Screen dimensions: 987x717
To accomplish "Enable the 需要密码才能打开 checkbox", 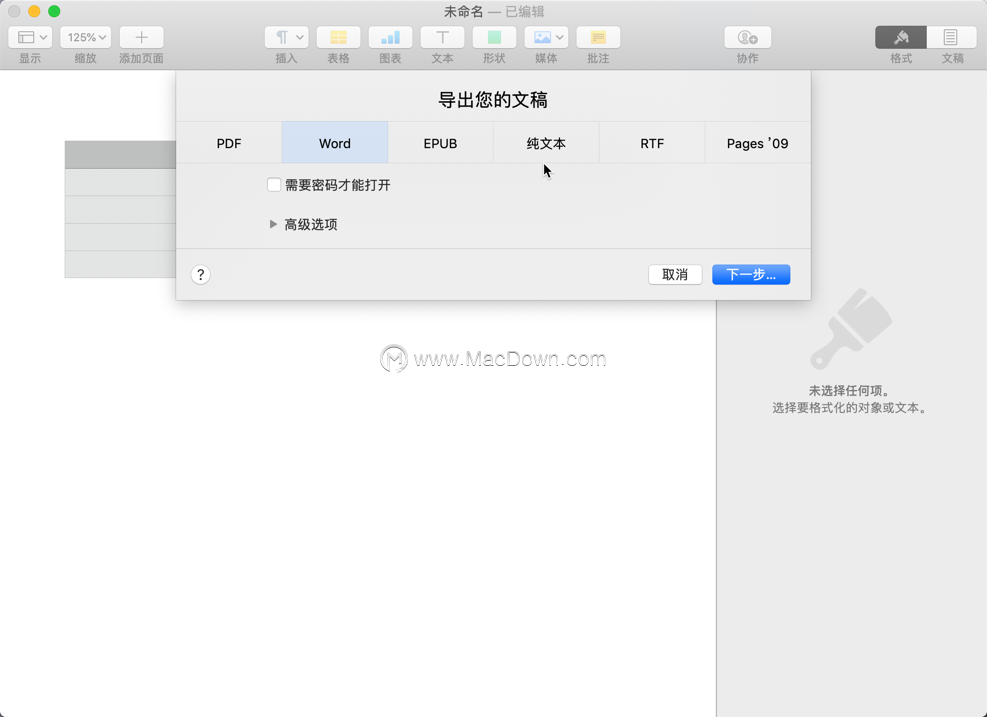I will [274, 184].
